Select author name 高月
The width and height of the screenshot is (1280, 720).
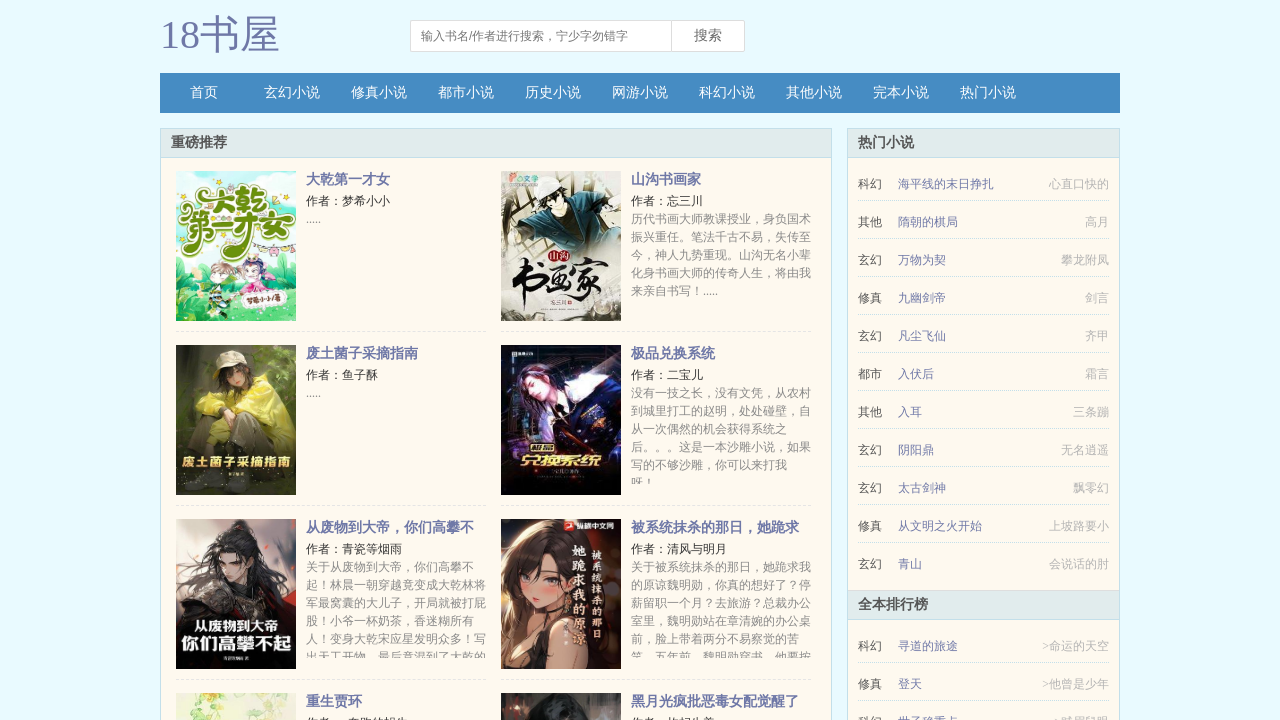click(x=1097, y=222)
